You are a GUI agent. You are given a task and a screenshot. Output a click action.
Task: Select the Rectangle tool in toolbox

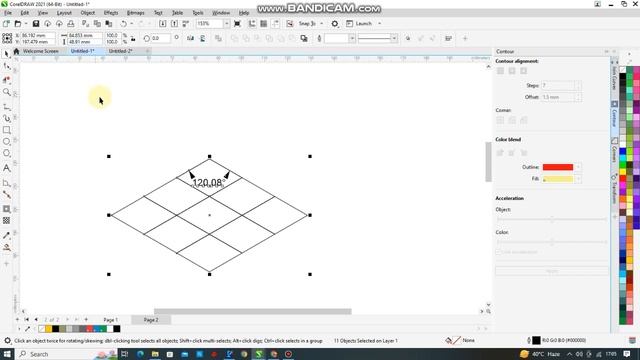(7, 130)
